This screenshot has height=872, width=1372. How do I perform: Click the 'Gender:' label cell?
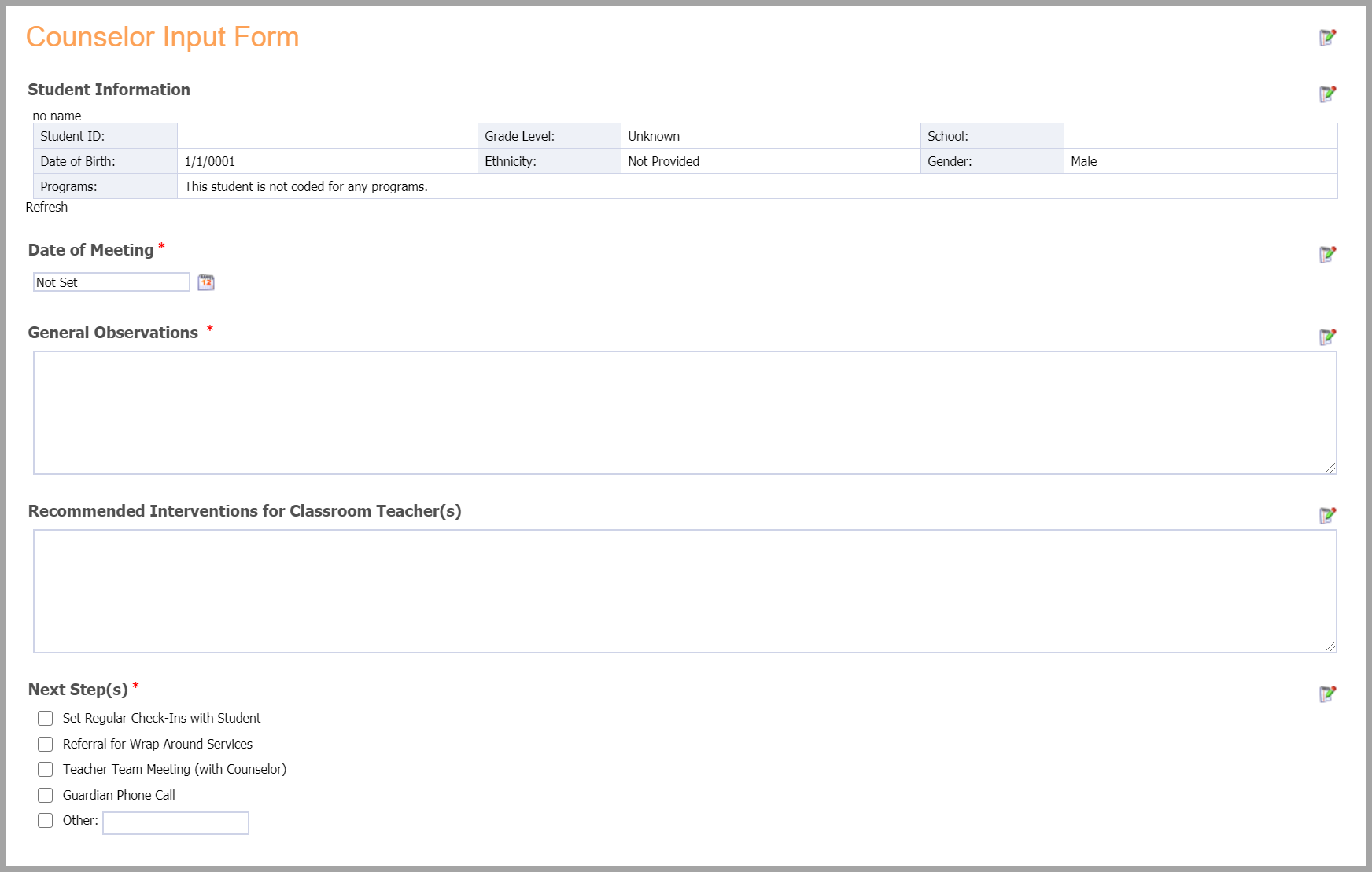(x=992, y=161)
